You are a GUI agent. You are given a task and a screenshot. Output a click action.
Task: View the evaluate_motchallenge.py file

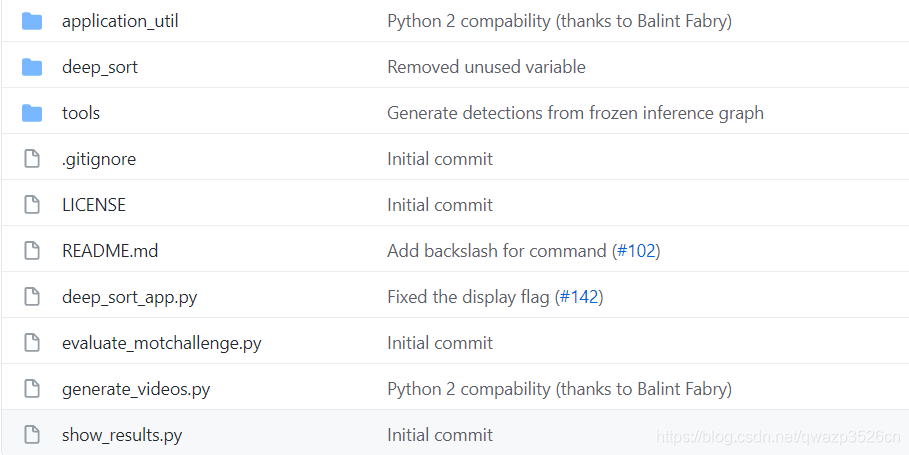(x=162, y=343)
